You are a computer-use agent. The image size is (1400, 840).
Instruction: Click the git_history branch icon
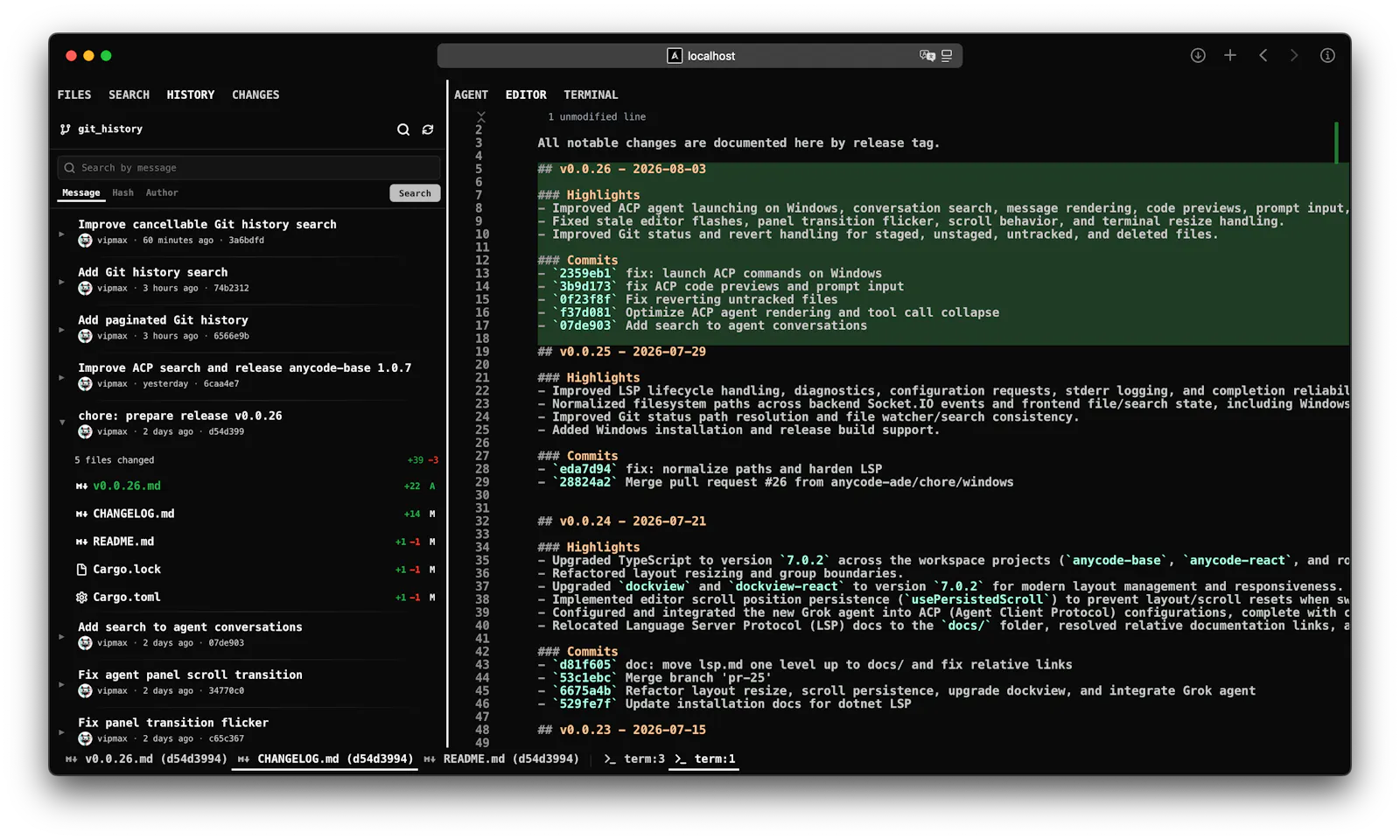pyautogui.click(x=65, y=129)
